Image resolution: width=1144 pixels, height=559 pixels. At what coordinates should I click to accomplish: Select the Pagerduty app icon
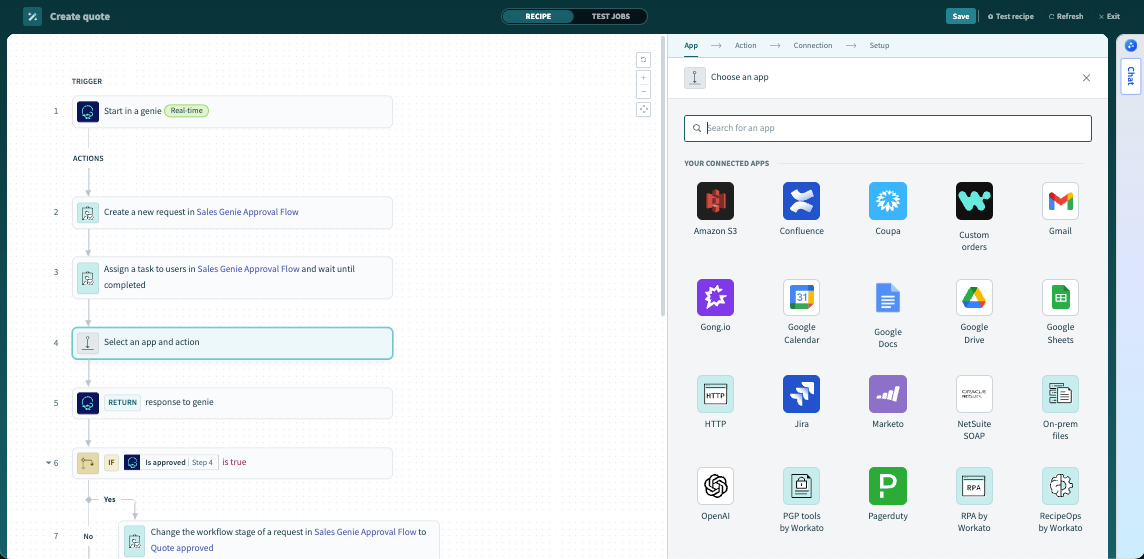point(887,485)
